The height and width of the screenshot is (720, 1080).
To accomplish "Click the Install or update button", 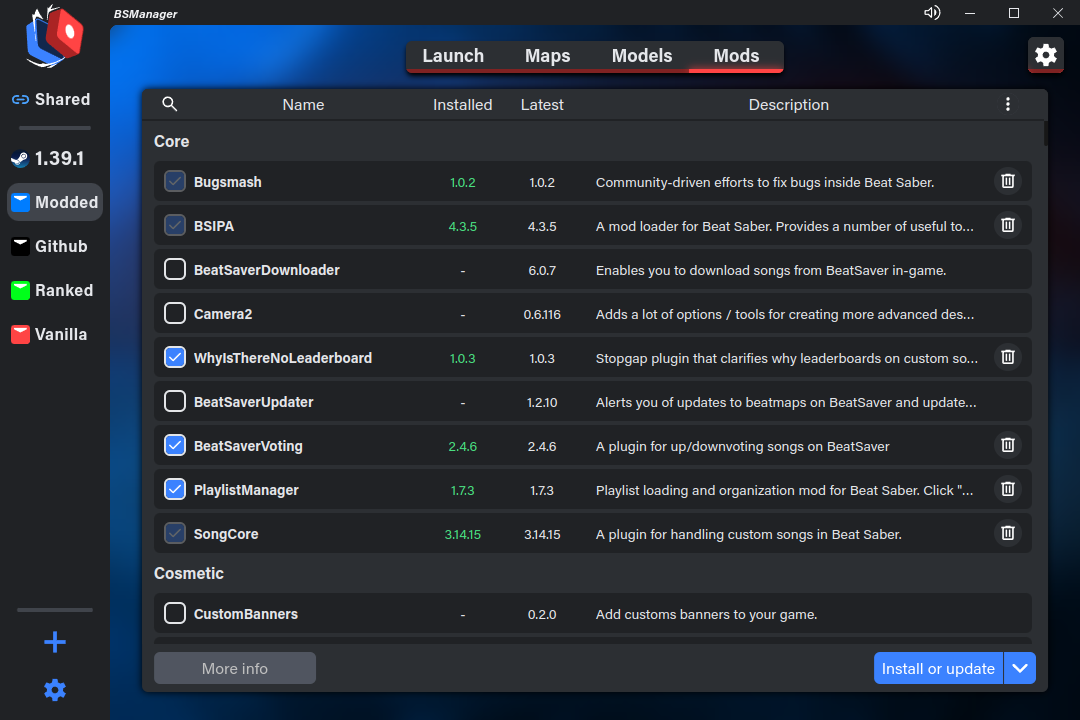I will [938, 668].
